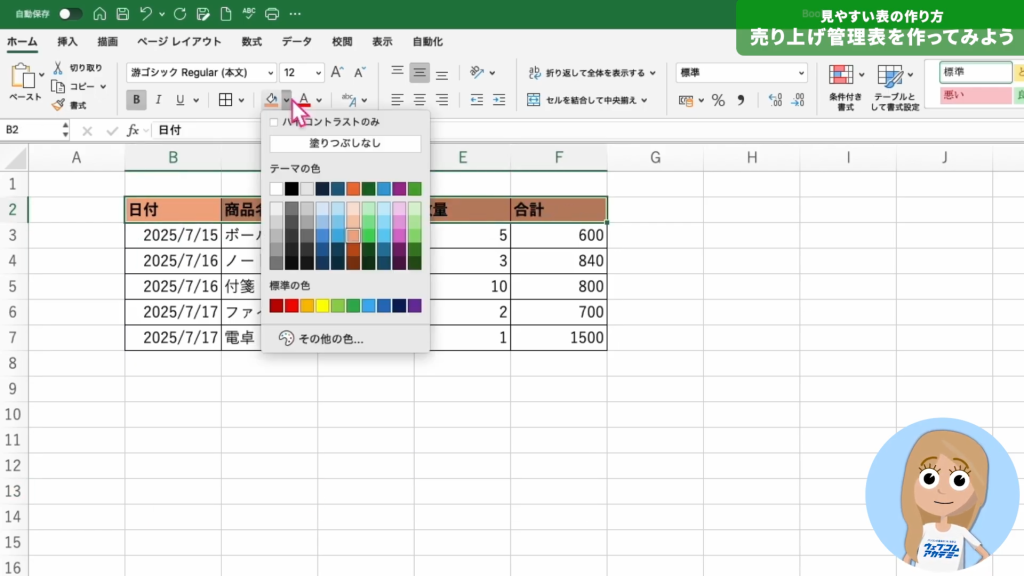
Task: Open the font size dropdown showing 12
Action: pos(316,73)
